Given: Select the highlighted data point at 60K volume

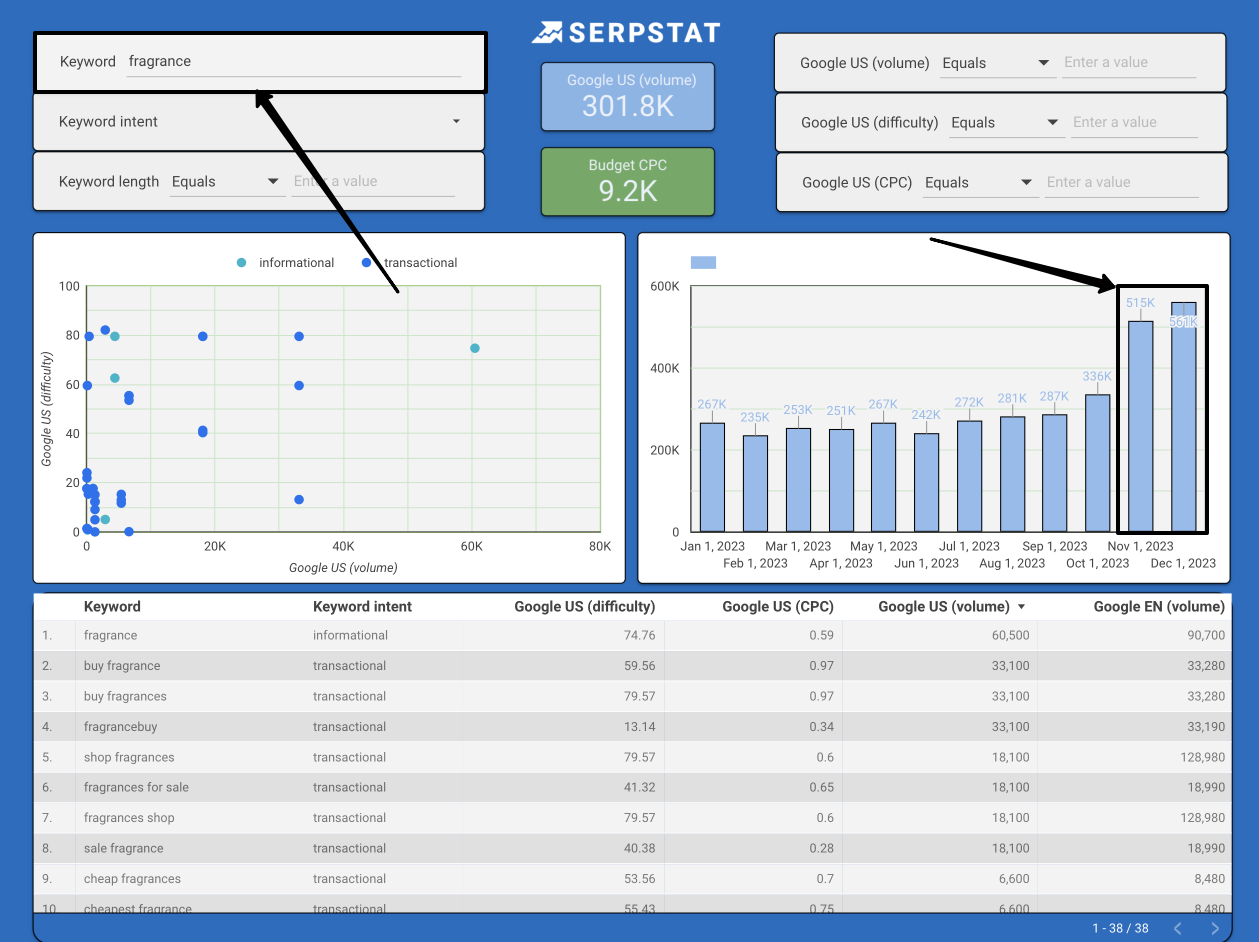Looking at the screenshot, I should (473, 349).
